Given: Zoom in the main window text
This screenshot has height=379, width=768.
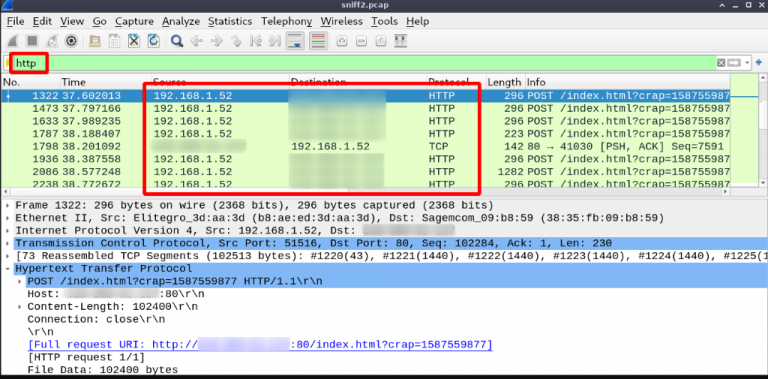Looking at the screenshot, I should point(342,42).
